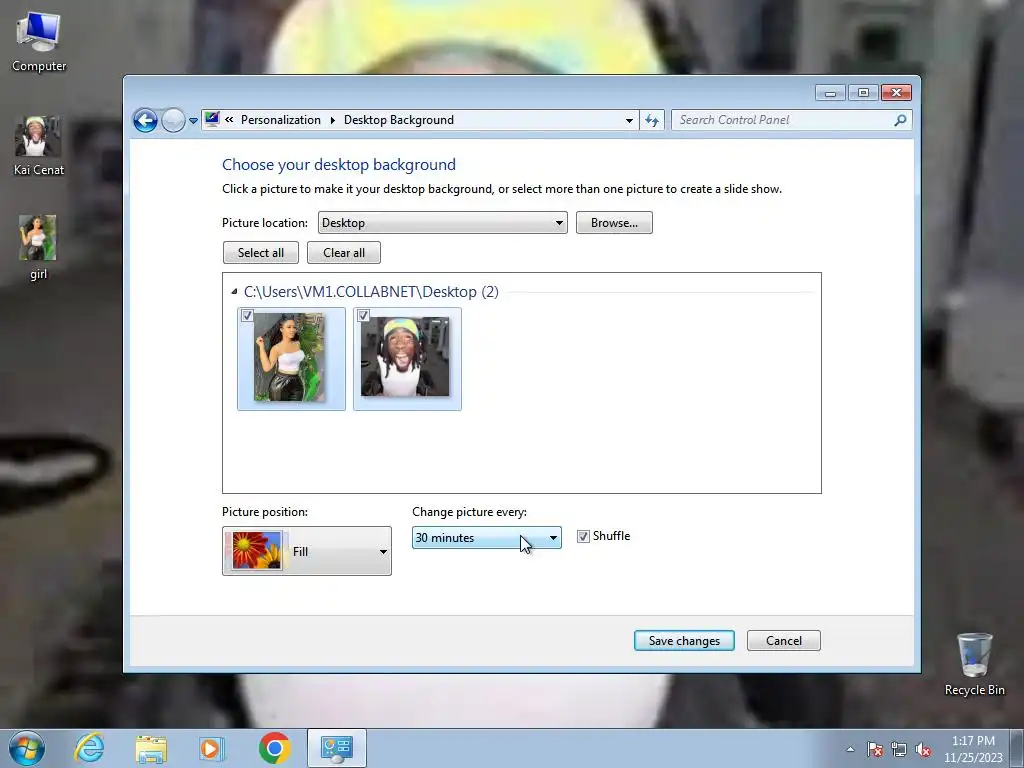This screenshot has height=768, width=1024.
Task: Click Save changes
Action: [684, 641]
